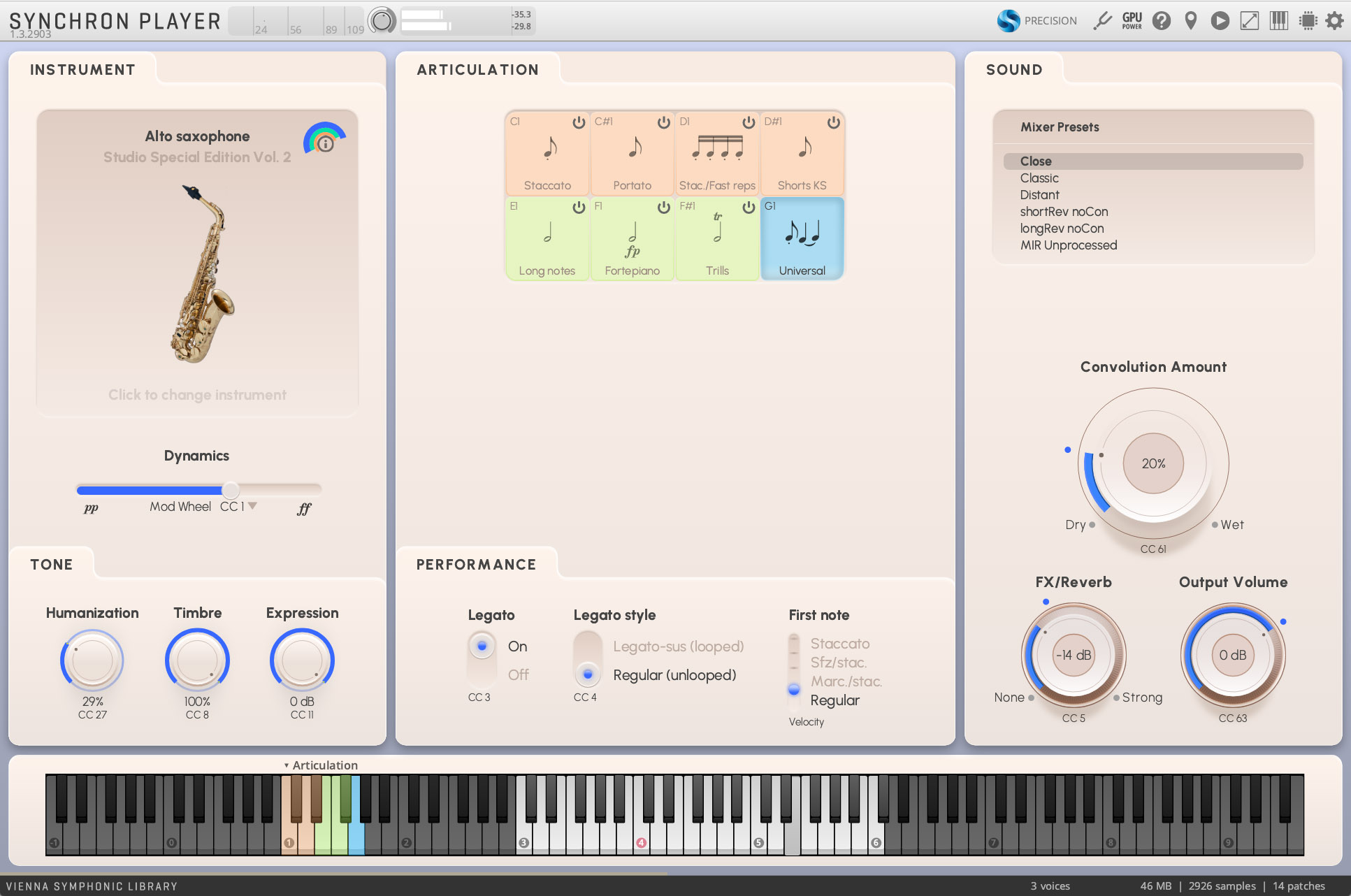
Task: Select the Universal articulation slot
Action: 802,239
